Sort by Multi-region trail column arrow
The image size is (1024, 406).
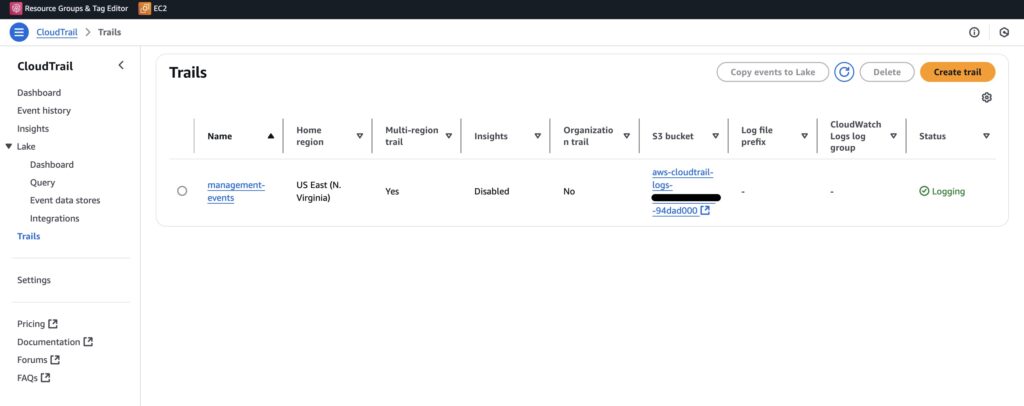point(449,136)
